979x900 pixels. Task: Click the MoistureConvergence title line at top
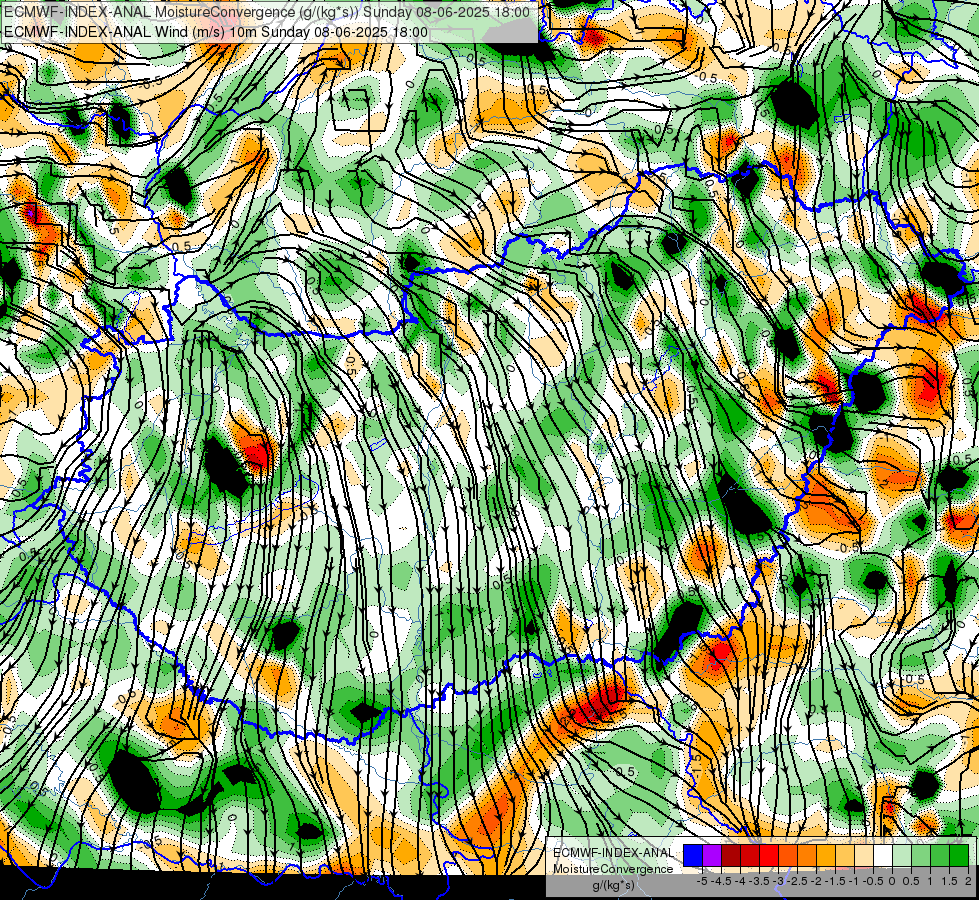pyautogui.click(x=267, y=12)
